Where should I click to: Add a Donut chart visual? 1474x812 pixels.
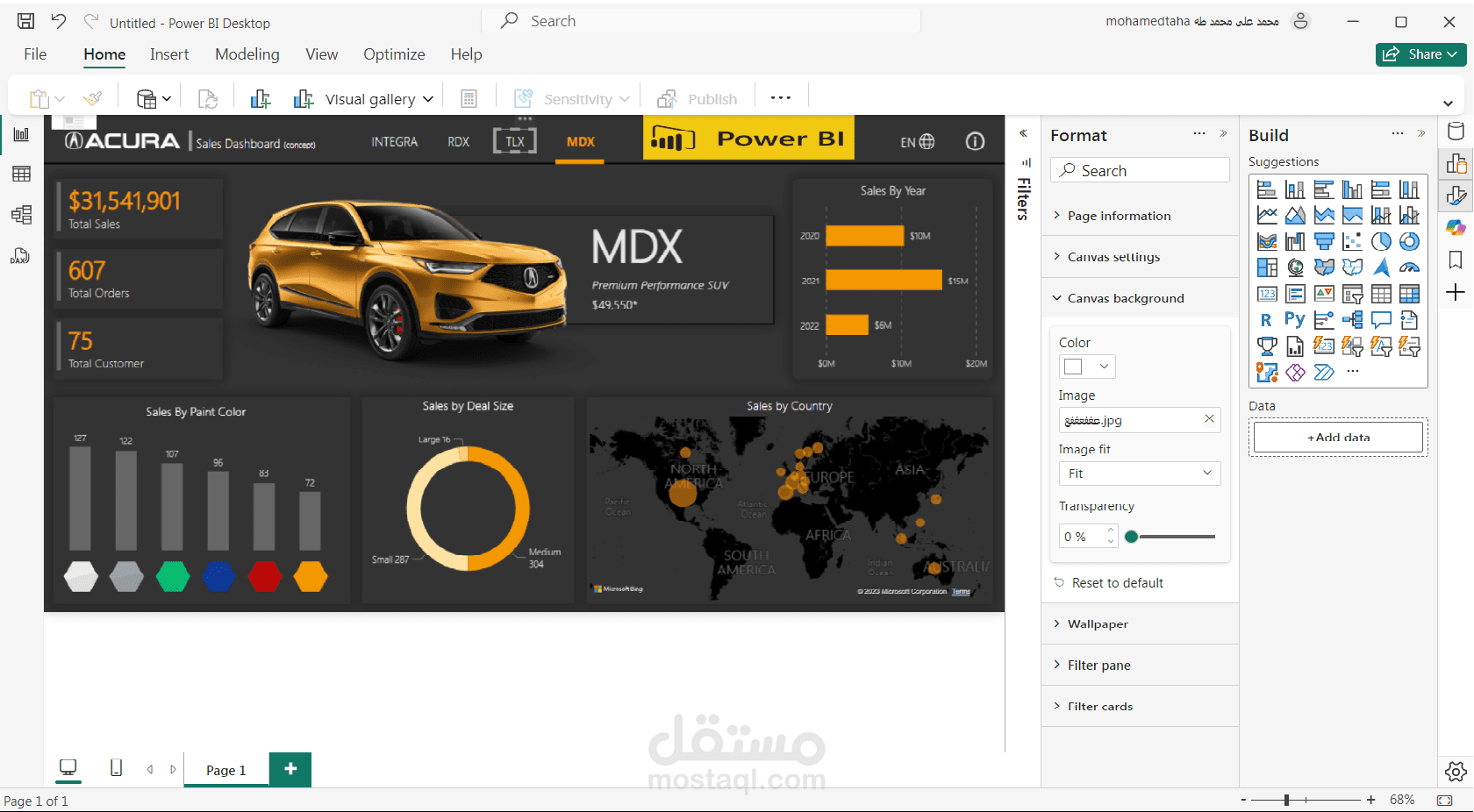click(1409, 241)
